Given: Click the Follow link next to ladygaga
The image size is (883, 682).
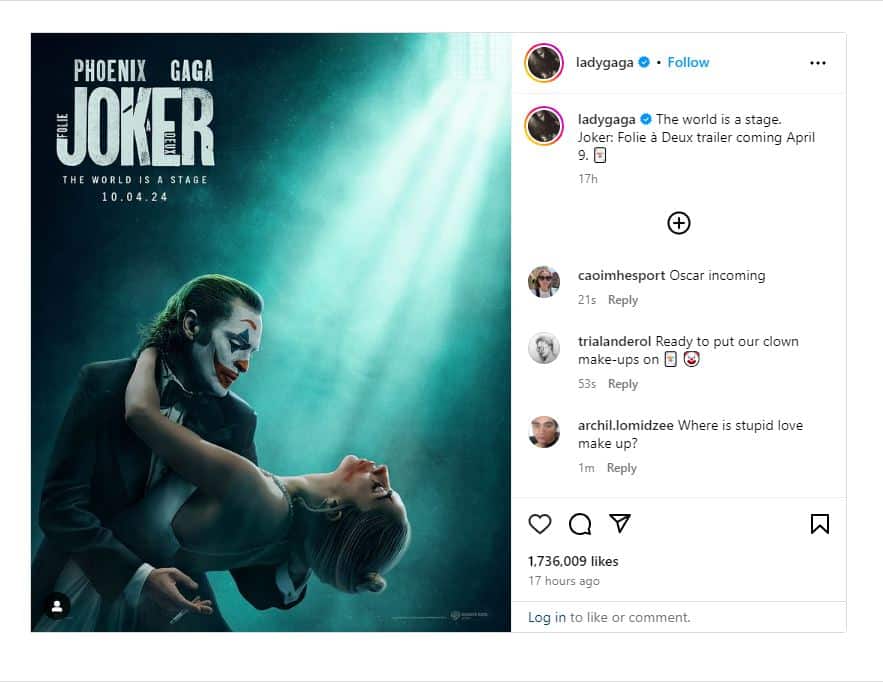Looking at the screenshot, I should tap(688, 62).
